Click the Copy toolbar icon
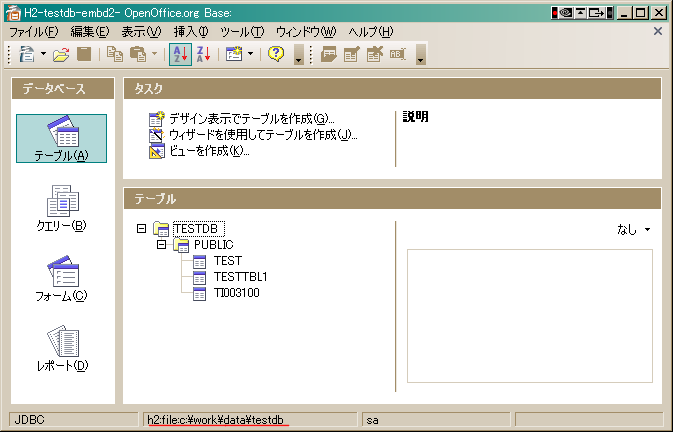The width and height of the screenshot is (673, 432). point(115,54)
